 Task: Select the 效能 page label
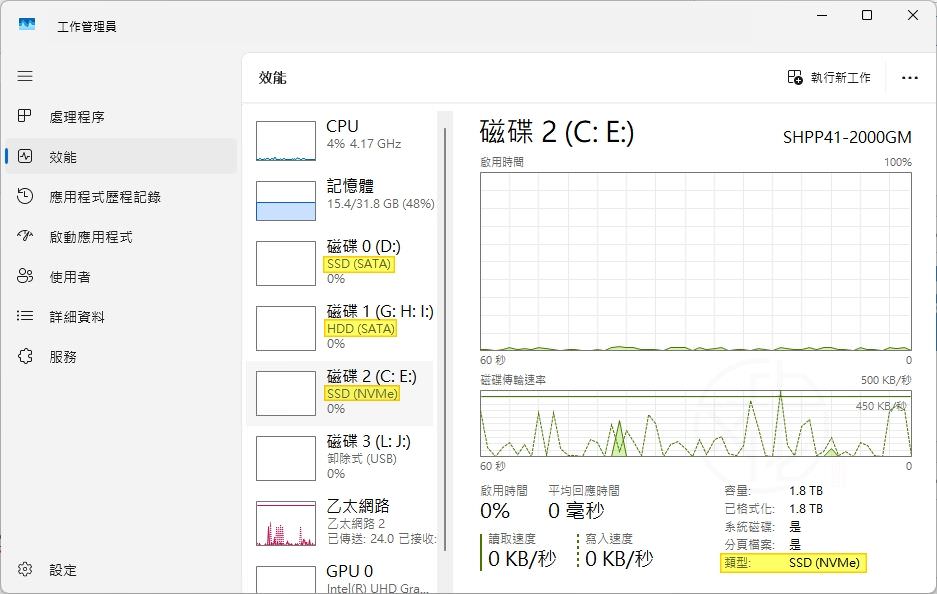click(63, 157)
